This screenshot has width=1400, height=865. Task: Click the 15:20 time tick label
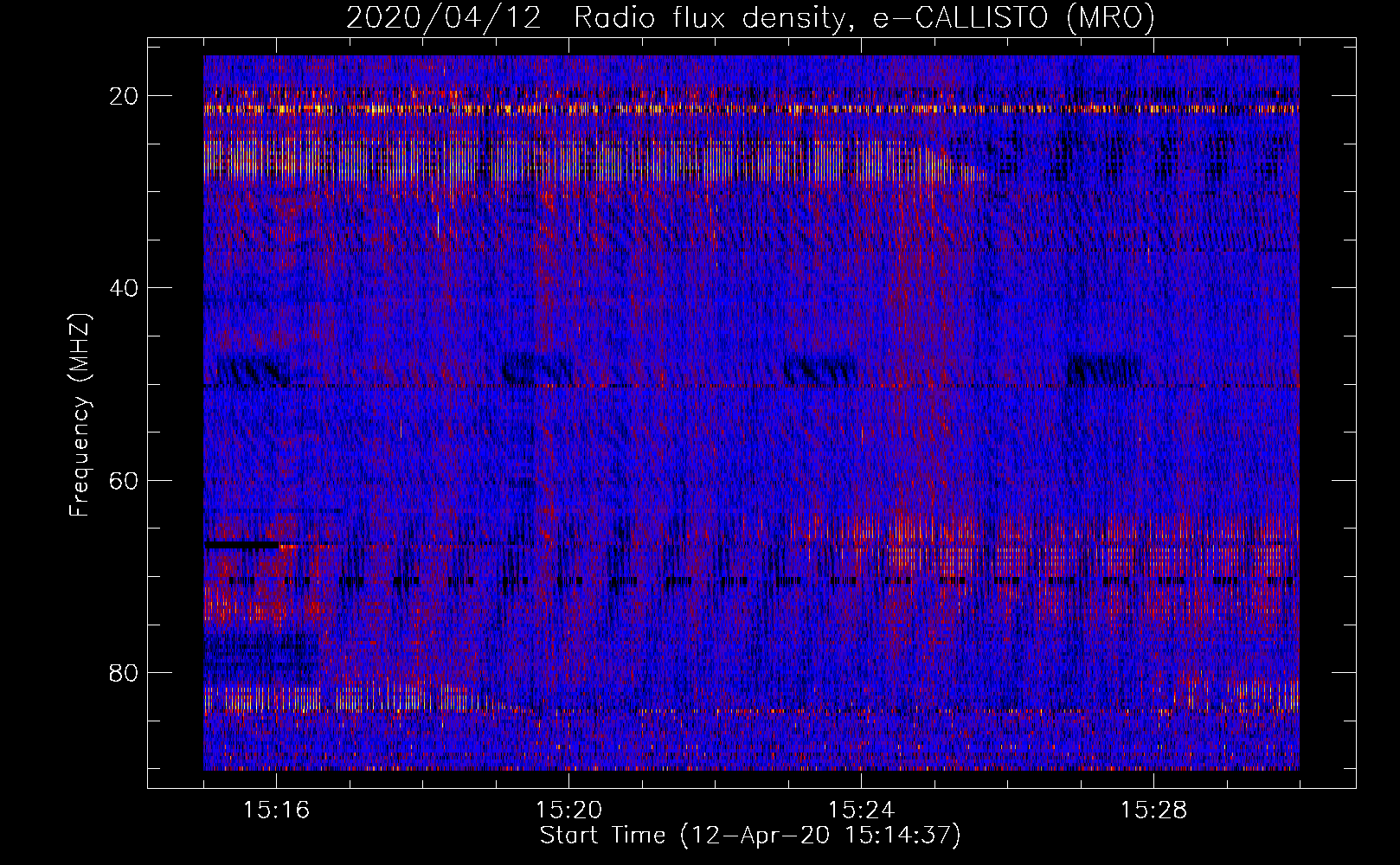(568, 811)
